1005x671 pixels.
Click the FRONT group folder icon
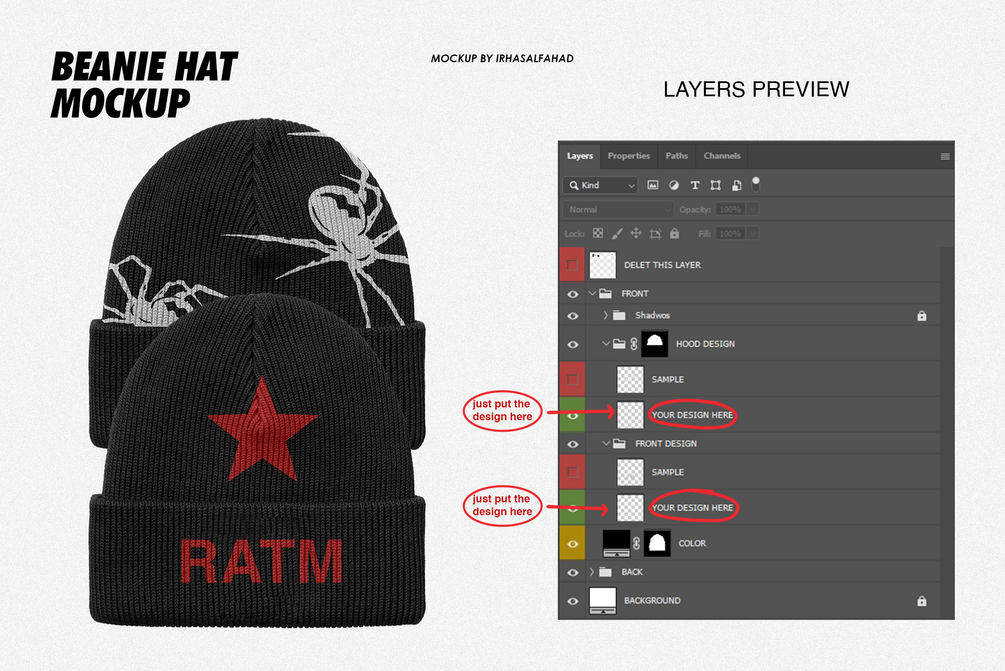tap(605, 294)
